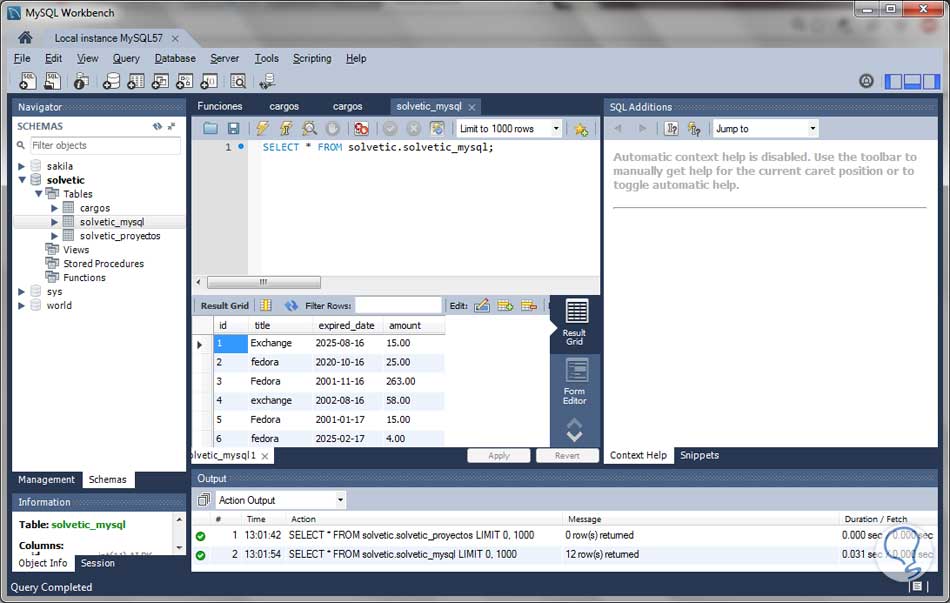Toggle autocommit mode icon

point(437,128)
